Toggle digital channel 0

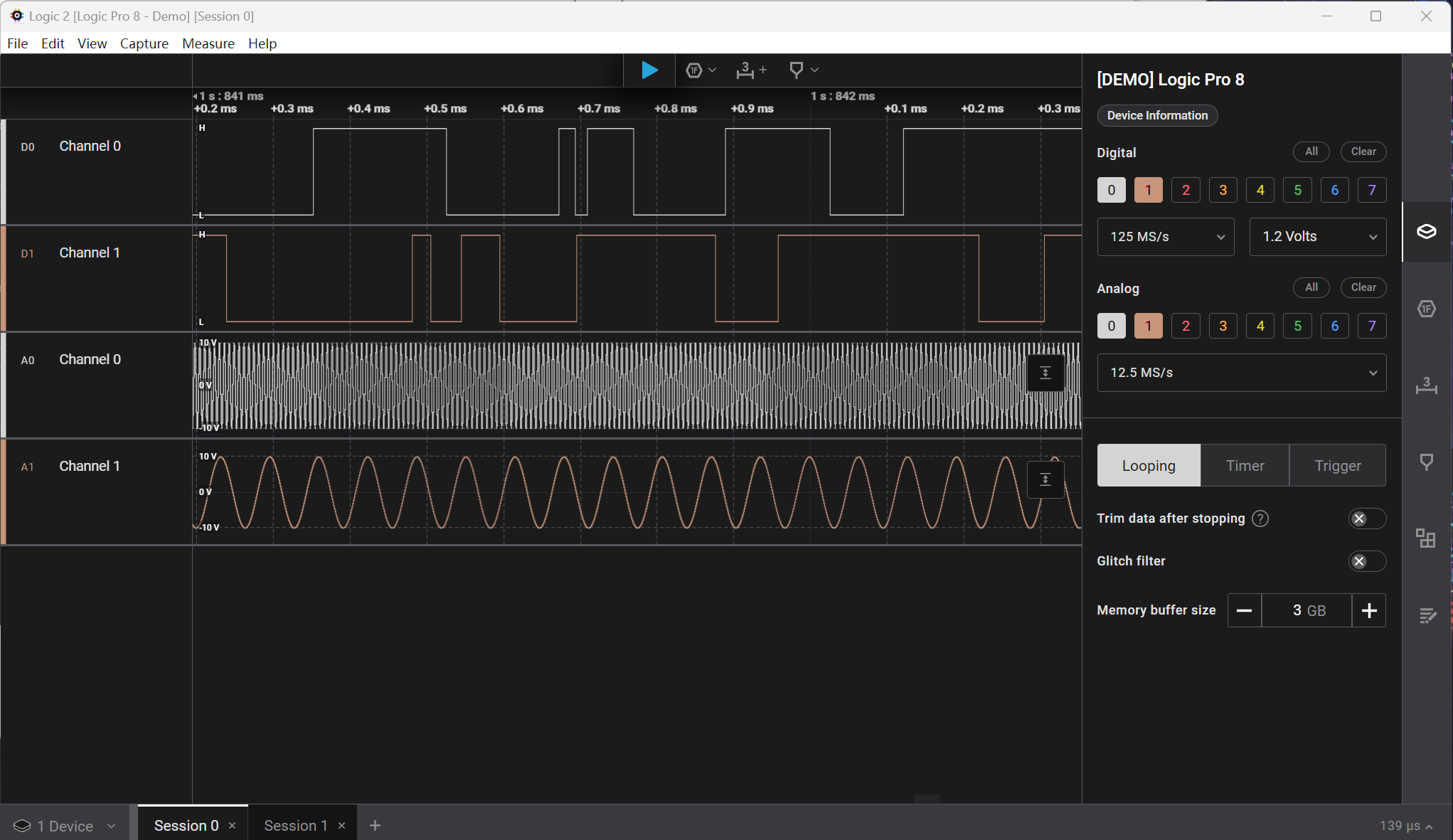point(1112,190)
